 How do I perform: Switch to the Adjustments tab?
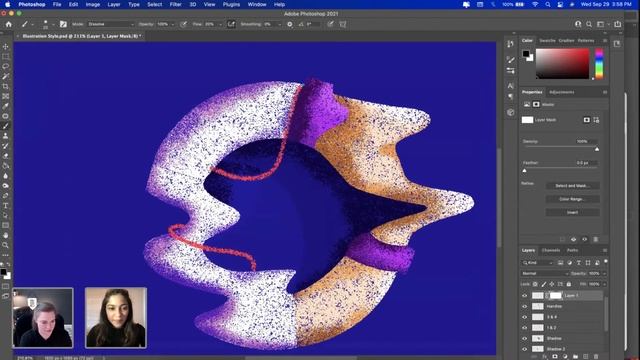[562, 92]
